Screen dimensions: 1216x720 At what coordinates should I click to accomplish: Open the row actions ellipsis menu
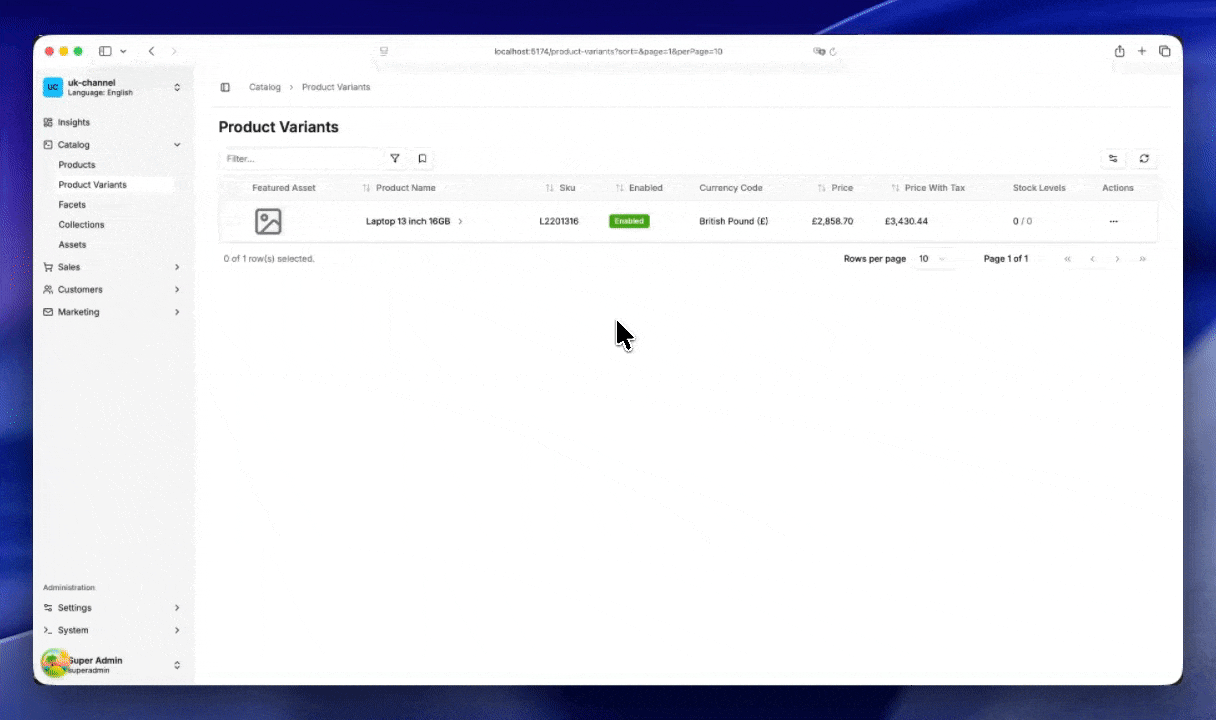tap(1113, 221)
